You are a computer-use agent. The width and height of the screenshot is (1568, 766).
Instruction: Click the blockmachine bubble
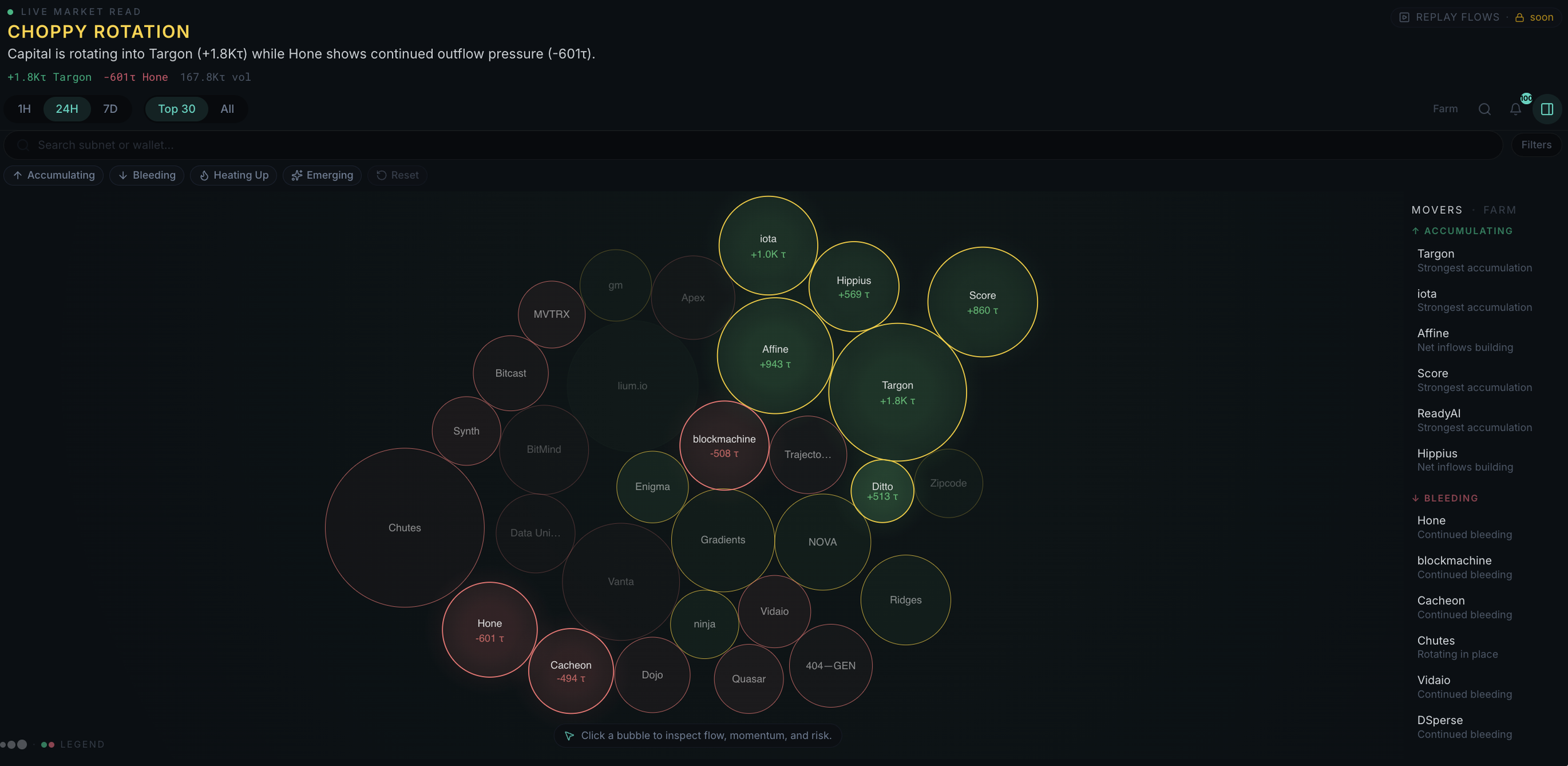pos(724,445)
